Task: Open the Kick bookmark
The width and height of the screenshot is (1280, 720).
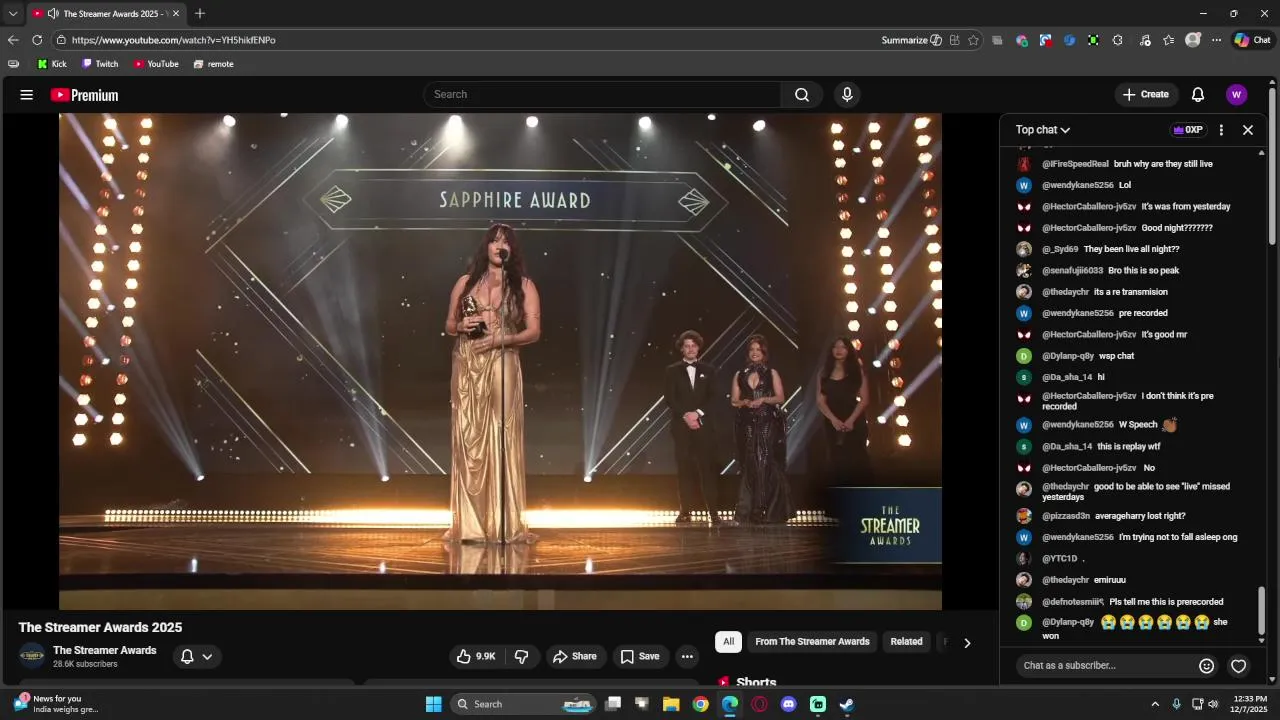Action: (x=52, y=64)
